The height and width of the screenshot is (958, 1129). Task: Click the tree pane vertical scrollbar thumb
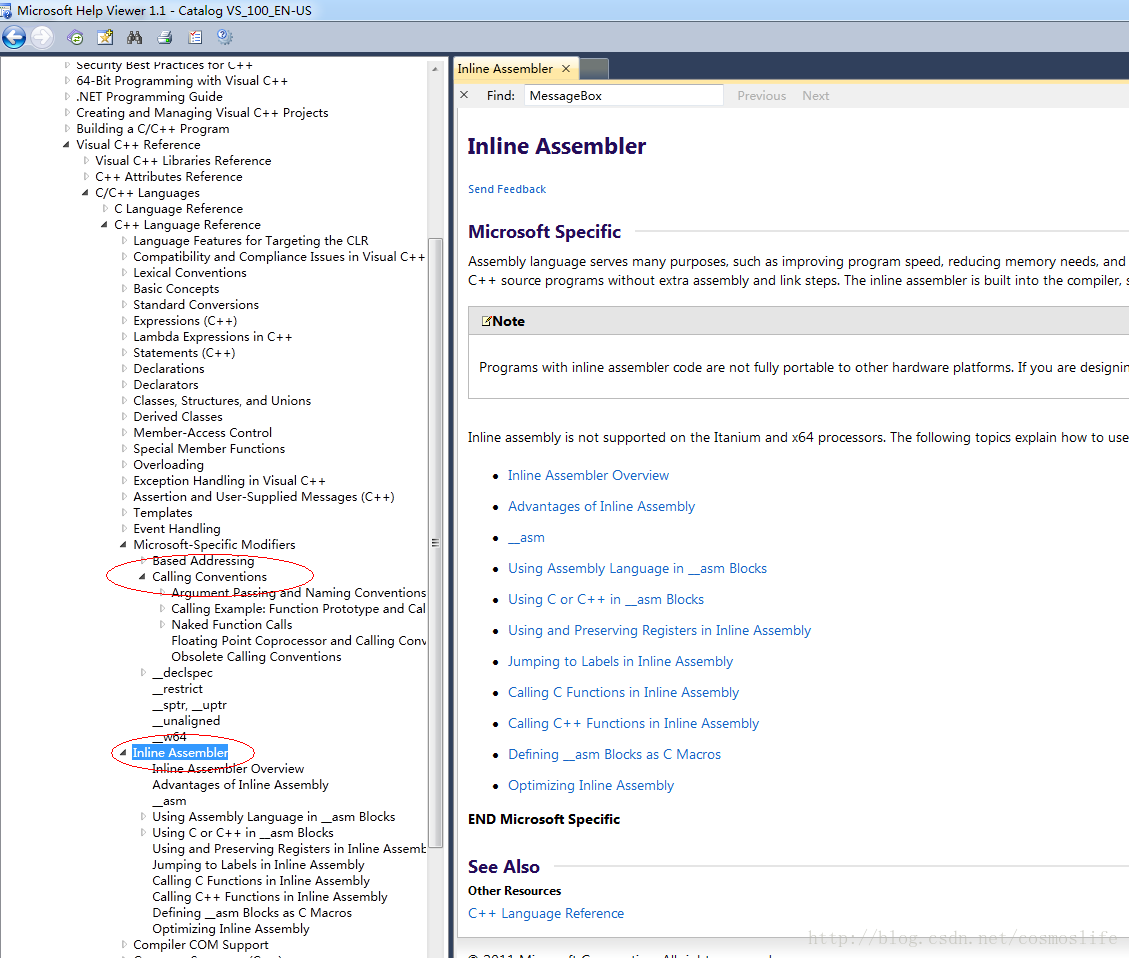(435, 543)
